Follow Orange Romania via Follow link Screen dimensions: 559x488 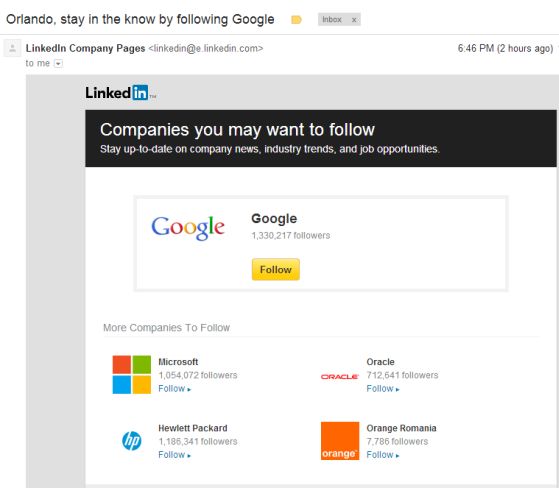tap(383, 455)
